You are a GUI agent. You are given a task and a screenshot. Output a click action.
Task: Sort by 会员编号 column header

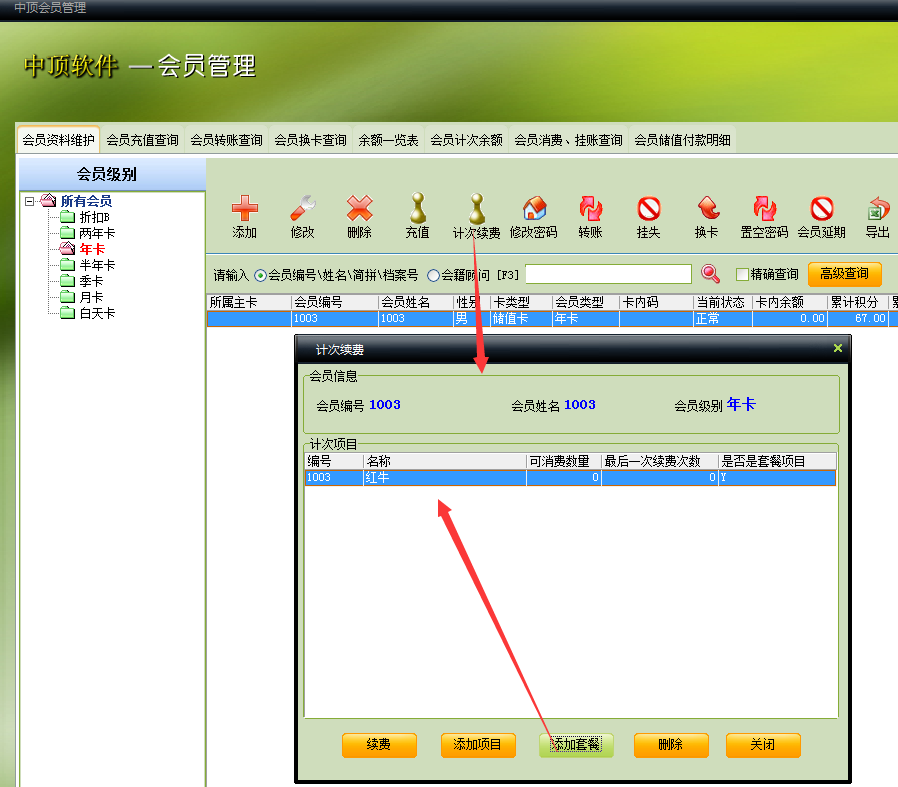point(334,302)
